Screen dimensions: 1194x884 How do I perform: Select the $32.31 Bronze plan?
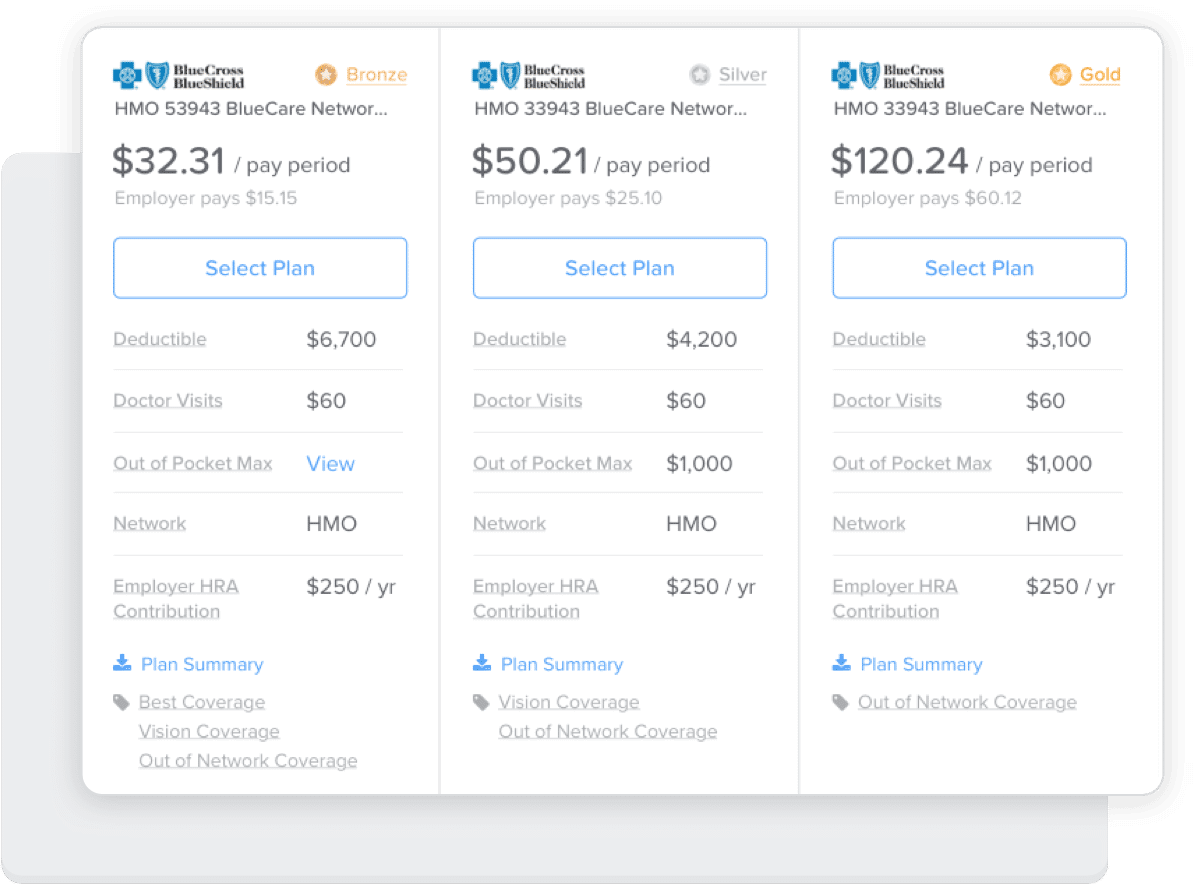coord(260,268)
